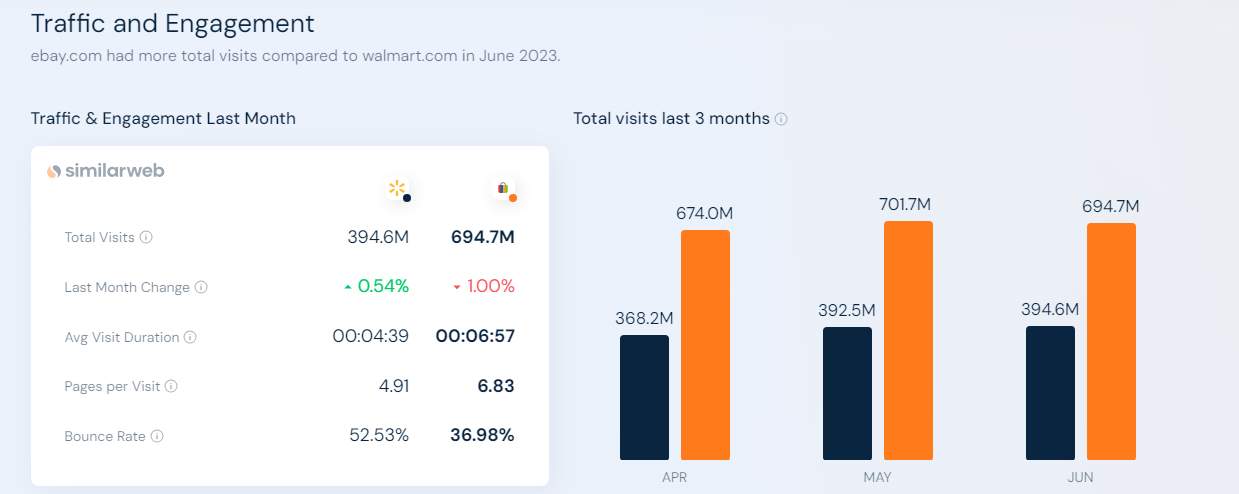
Task: Select the orange April bar labeled 674.0M
Action: [705, 345]
